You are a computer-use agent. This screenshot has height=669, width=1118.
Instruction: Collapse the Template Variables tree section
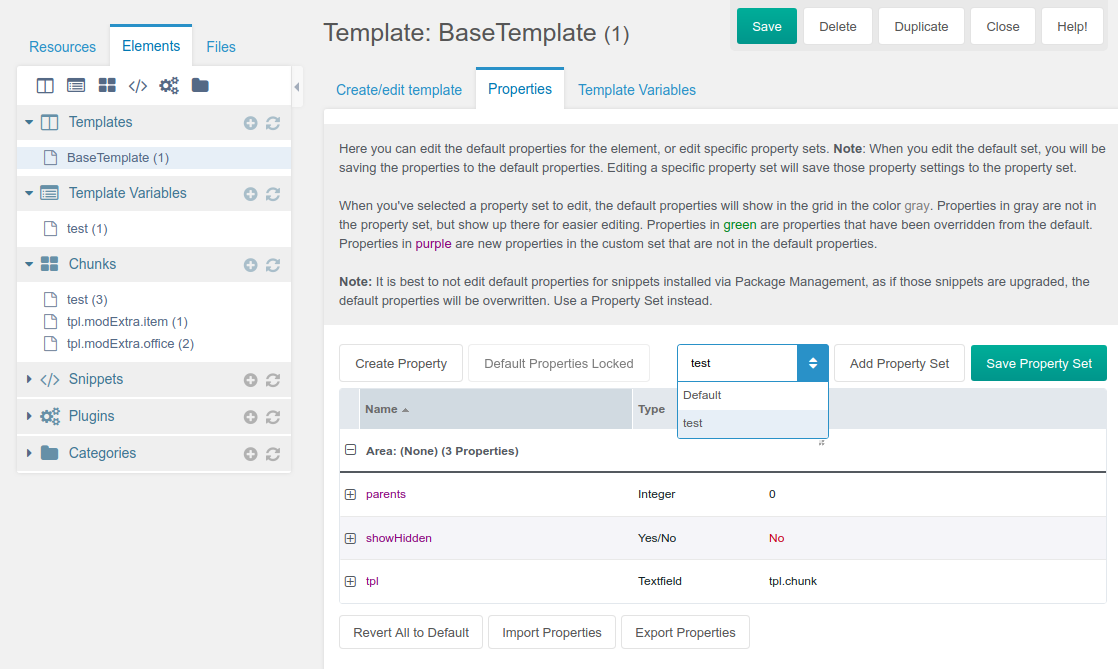[x=29, y=193]
